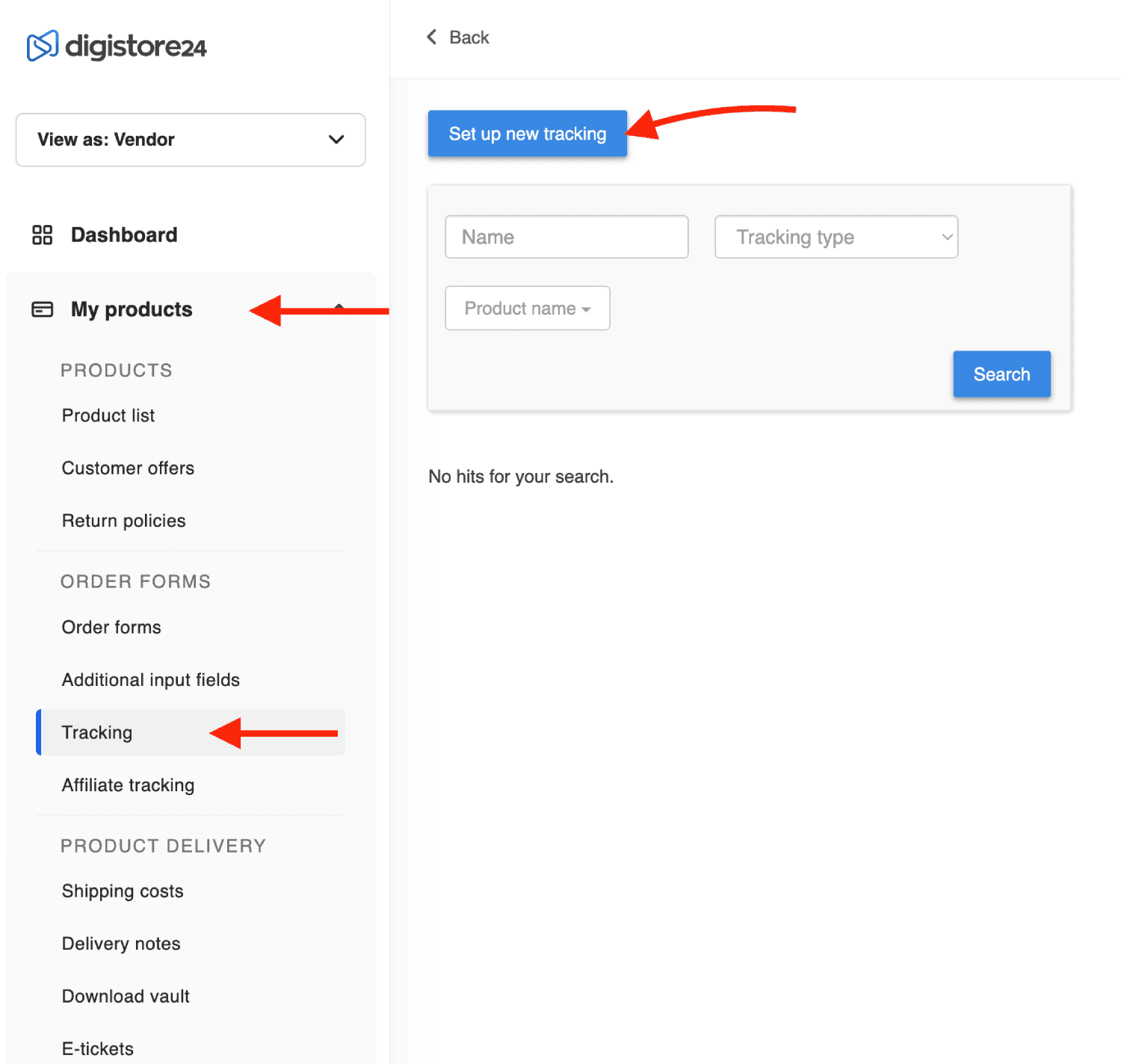Go to Shipping costs
The width and height of the screenshot is (1121, 1064).
(123, 891)
